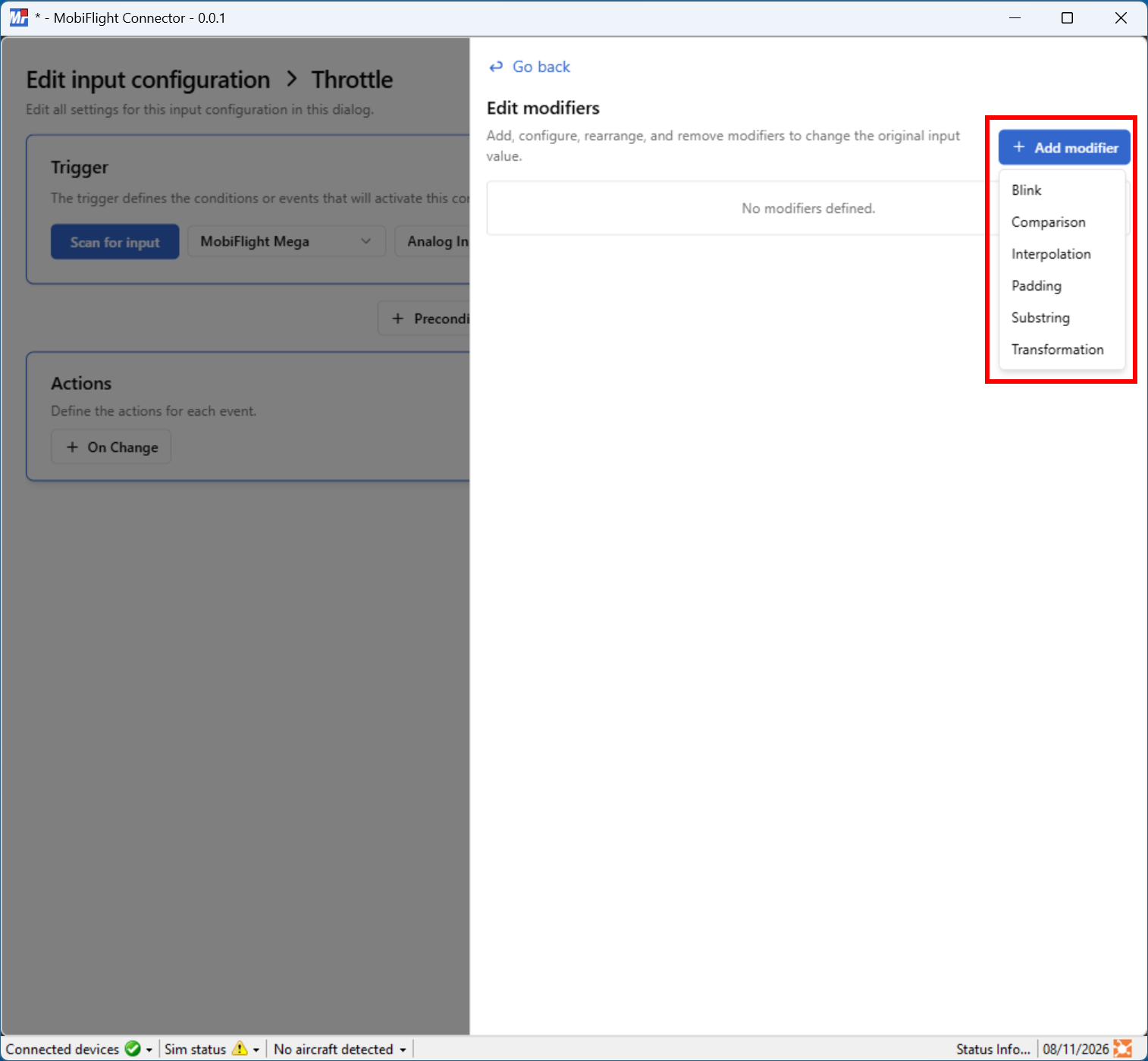Maximize the MobiFlight Connector window
The image size is (1148, 1061).
pos(1067,18)
